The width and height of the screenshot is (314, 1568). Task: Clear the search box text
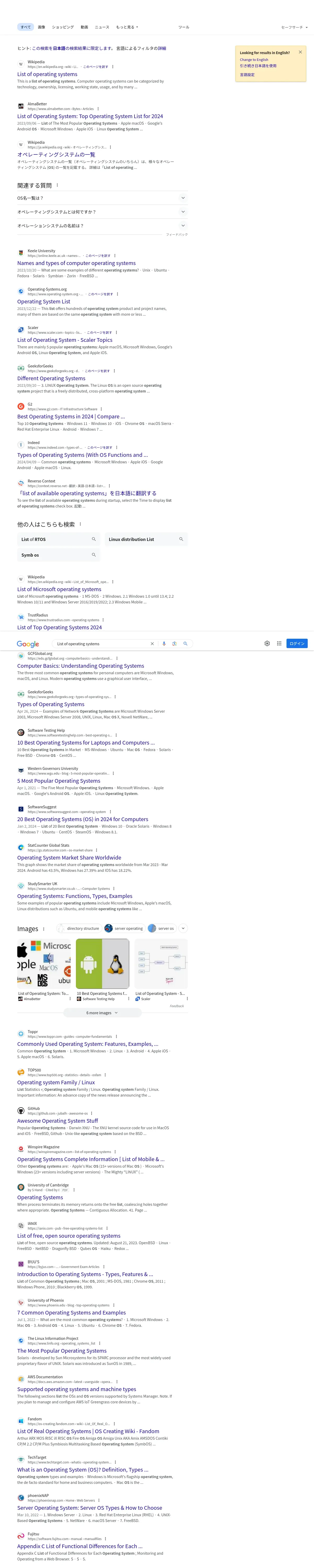click(153, 643)
